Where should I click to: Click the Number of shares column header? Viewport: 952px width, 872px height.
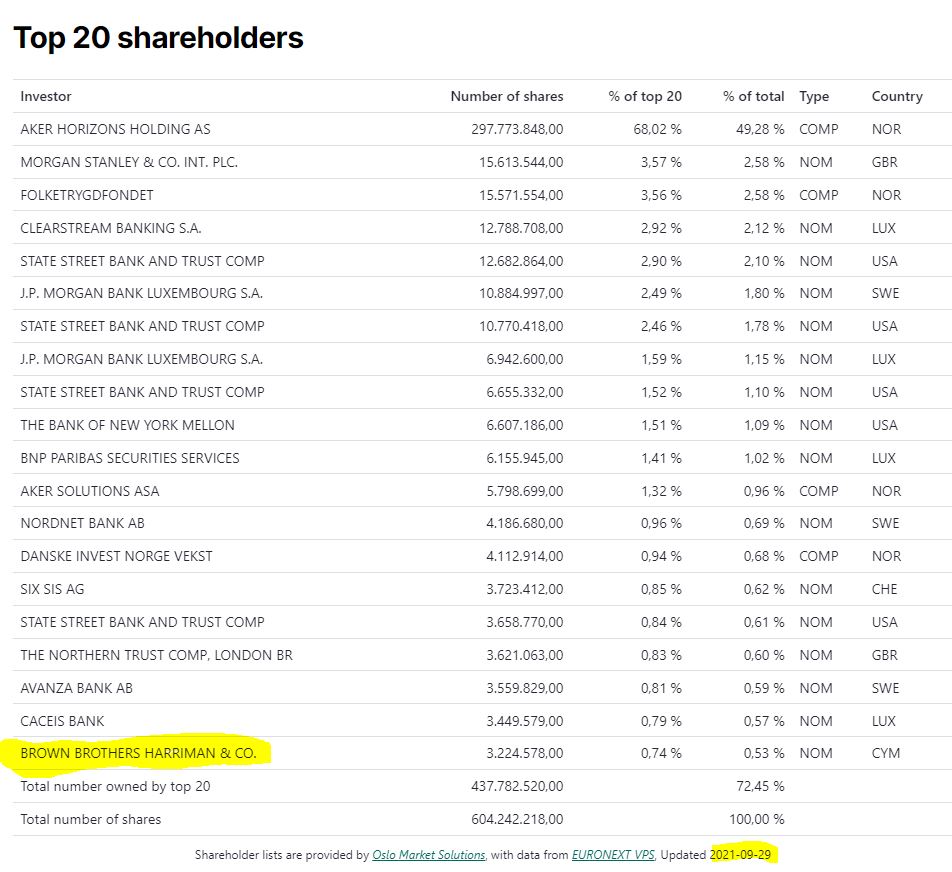coord(506,96)
